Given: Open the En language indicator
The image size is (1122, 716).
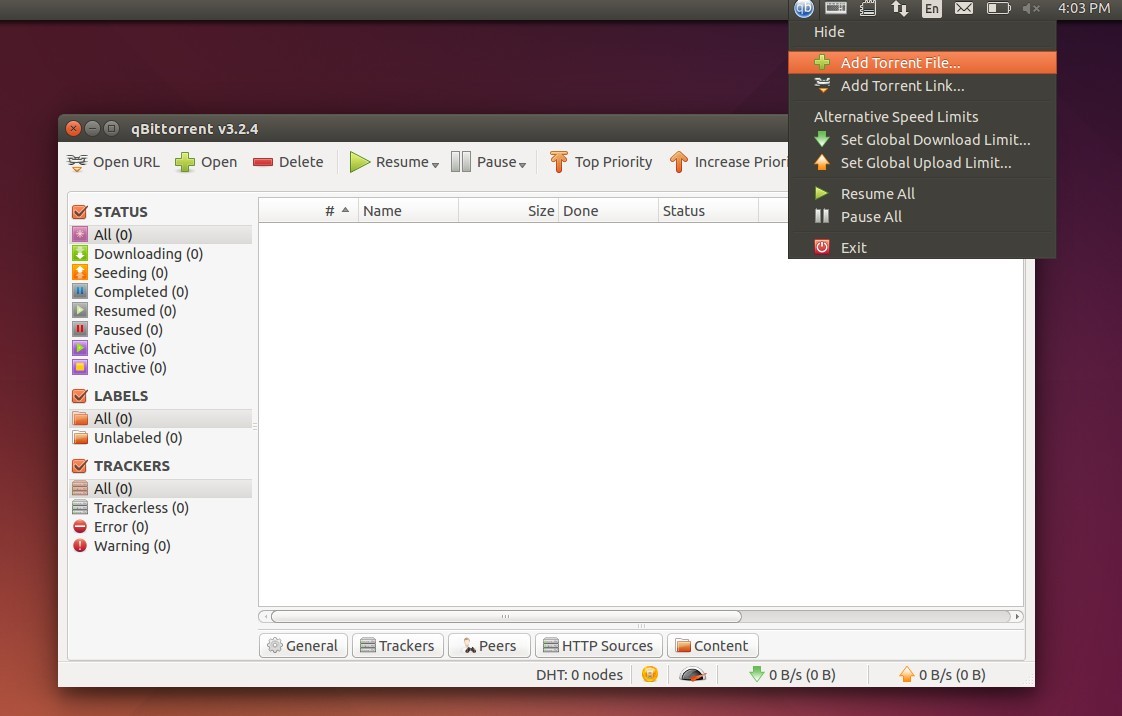Looking at the screenshot, I should (932, 9).
